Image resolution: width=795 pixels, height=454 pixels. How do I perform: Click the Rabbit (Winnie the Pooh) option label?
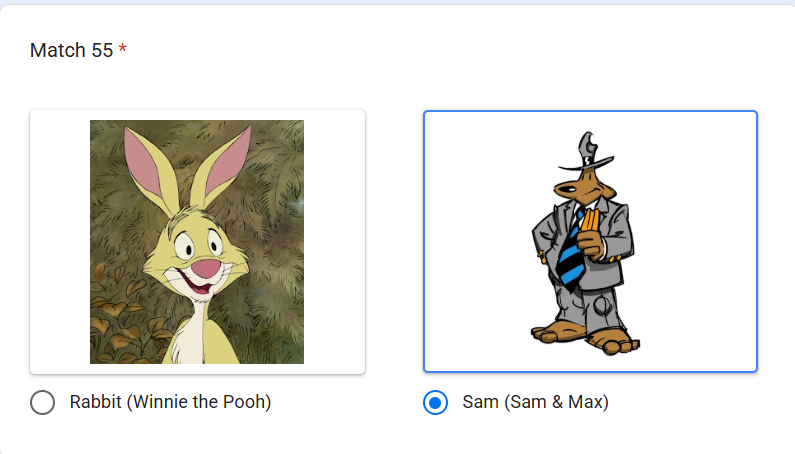coord(170,402)
